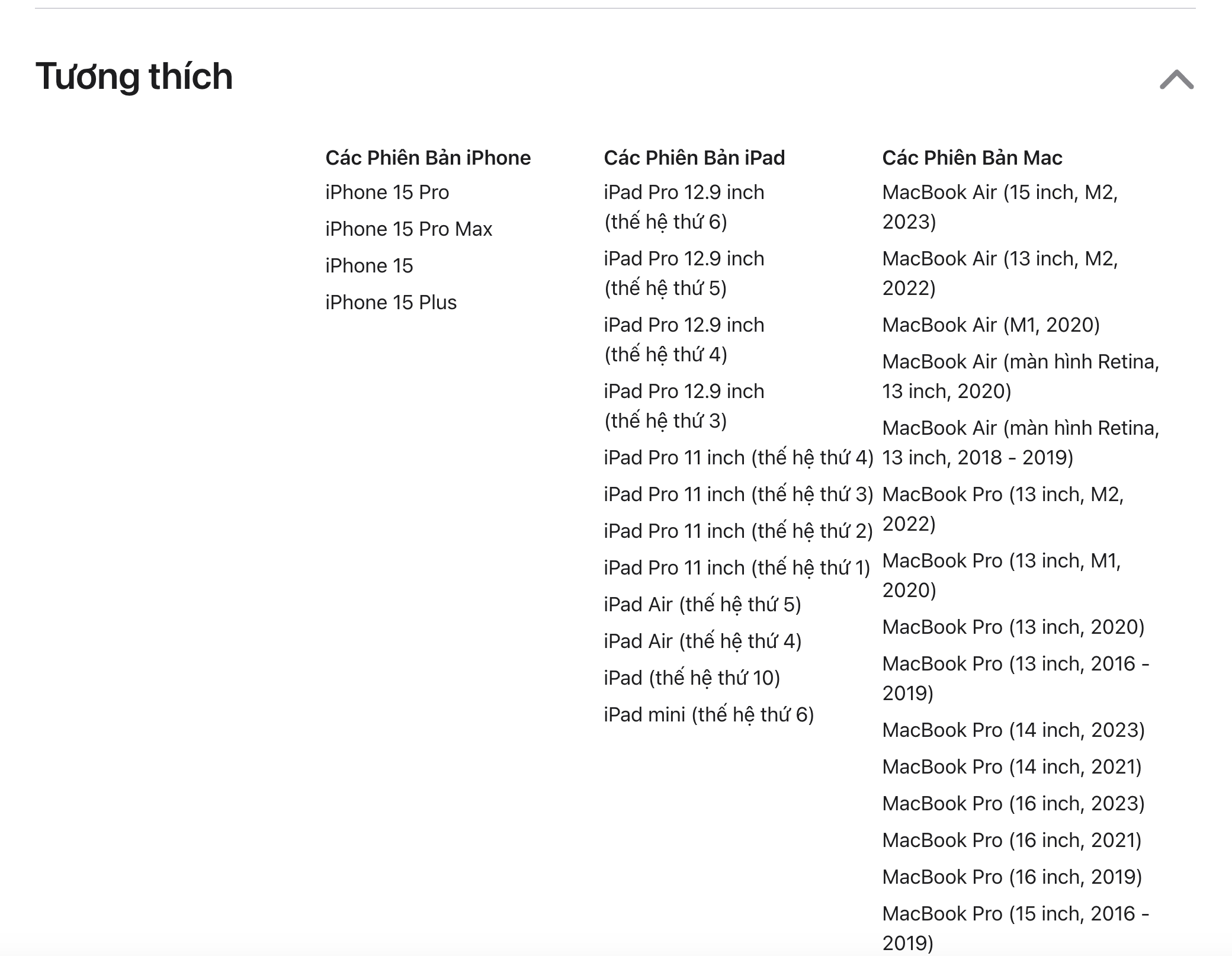Click the Các Phiên Bản iPad heading

click(x=694, y=158)
